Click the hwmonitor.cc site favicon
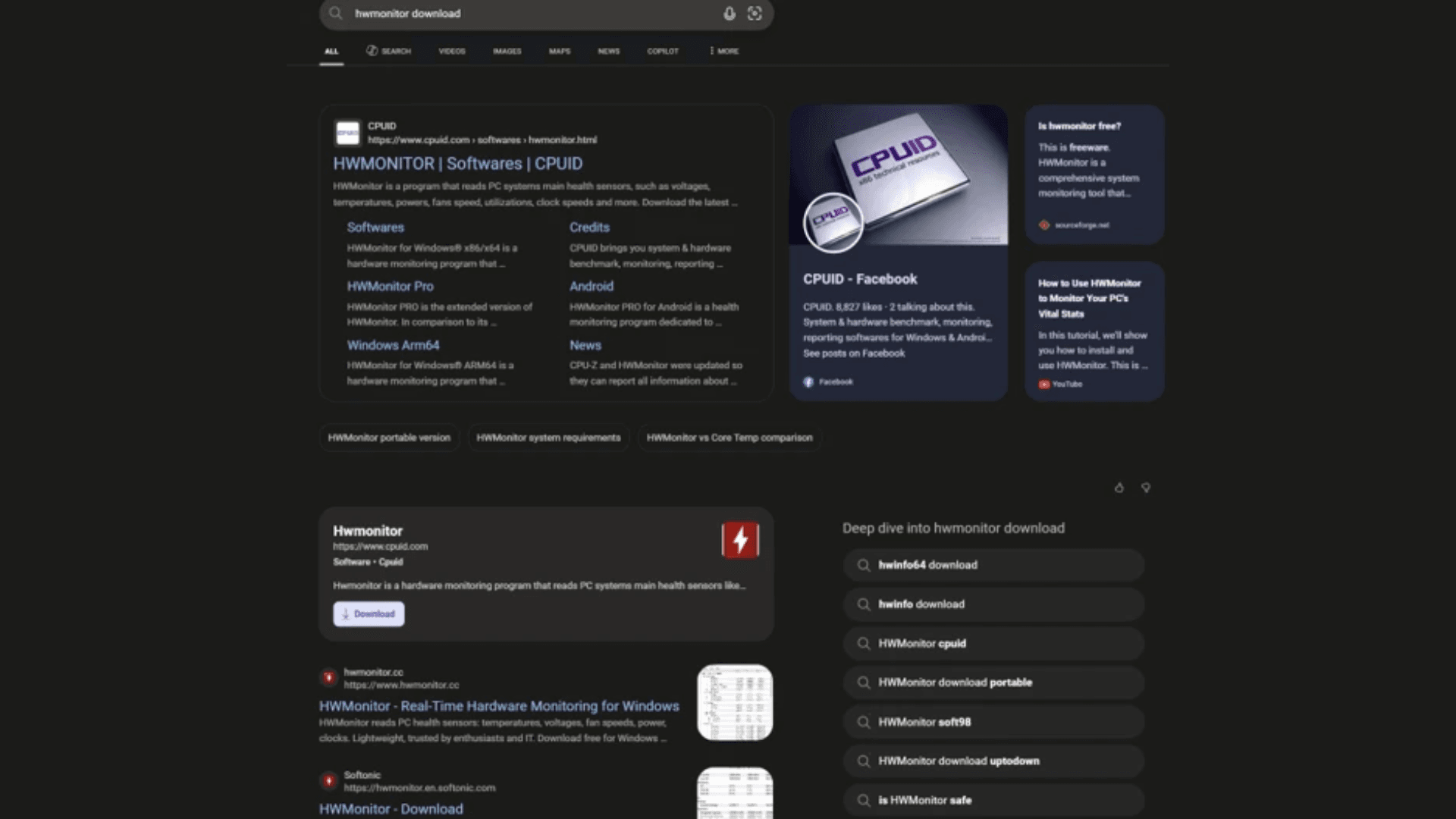This screenshot has height=819, width=1456. click(x=328, y=677)
